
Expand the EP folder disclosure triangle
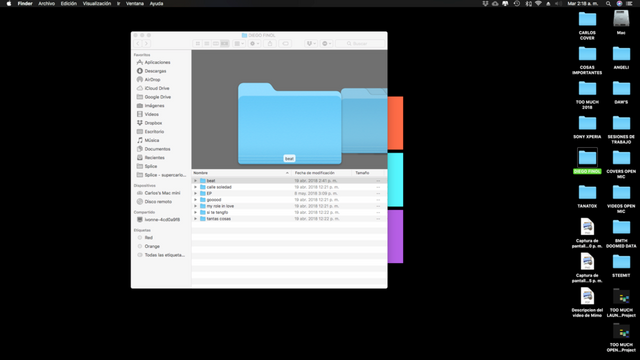196,193
